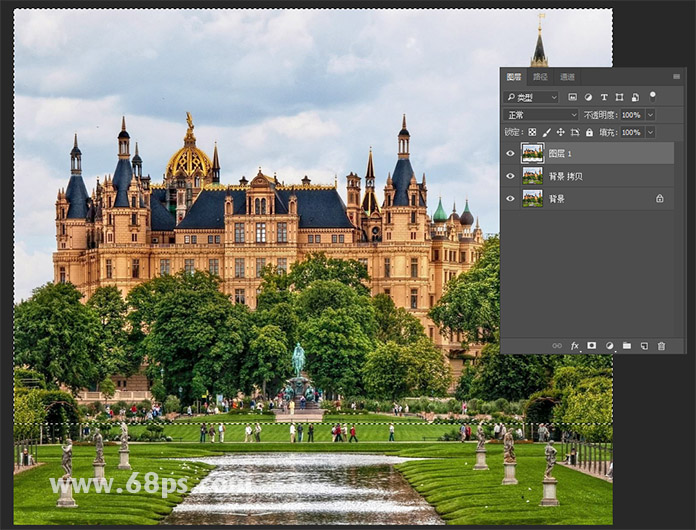Create new fill or adjustment layer icon
Image resolution: width=696 pixels, height=530 pixels.
coord(609,346)
